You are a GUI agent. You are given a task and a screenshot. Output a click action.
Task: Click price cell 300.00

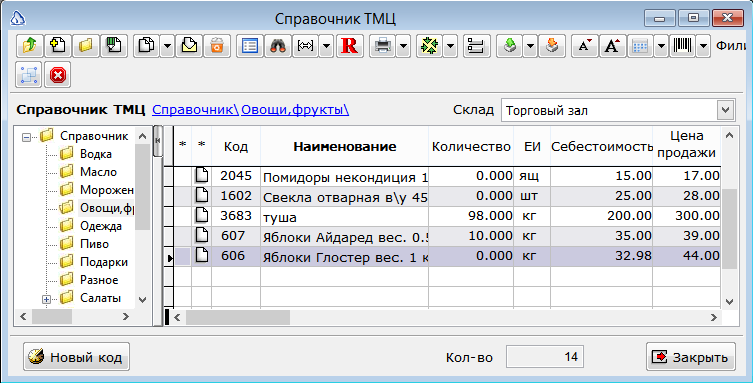click(686, 217)
